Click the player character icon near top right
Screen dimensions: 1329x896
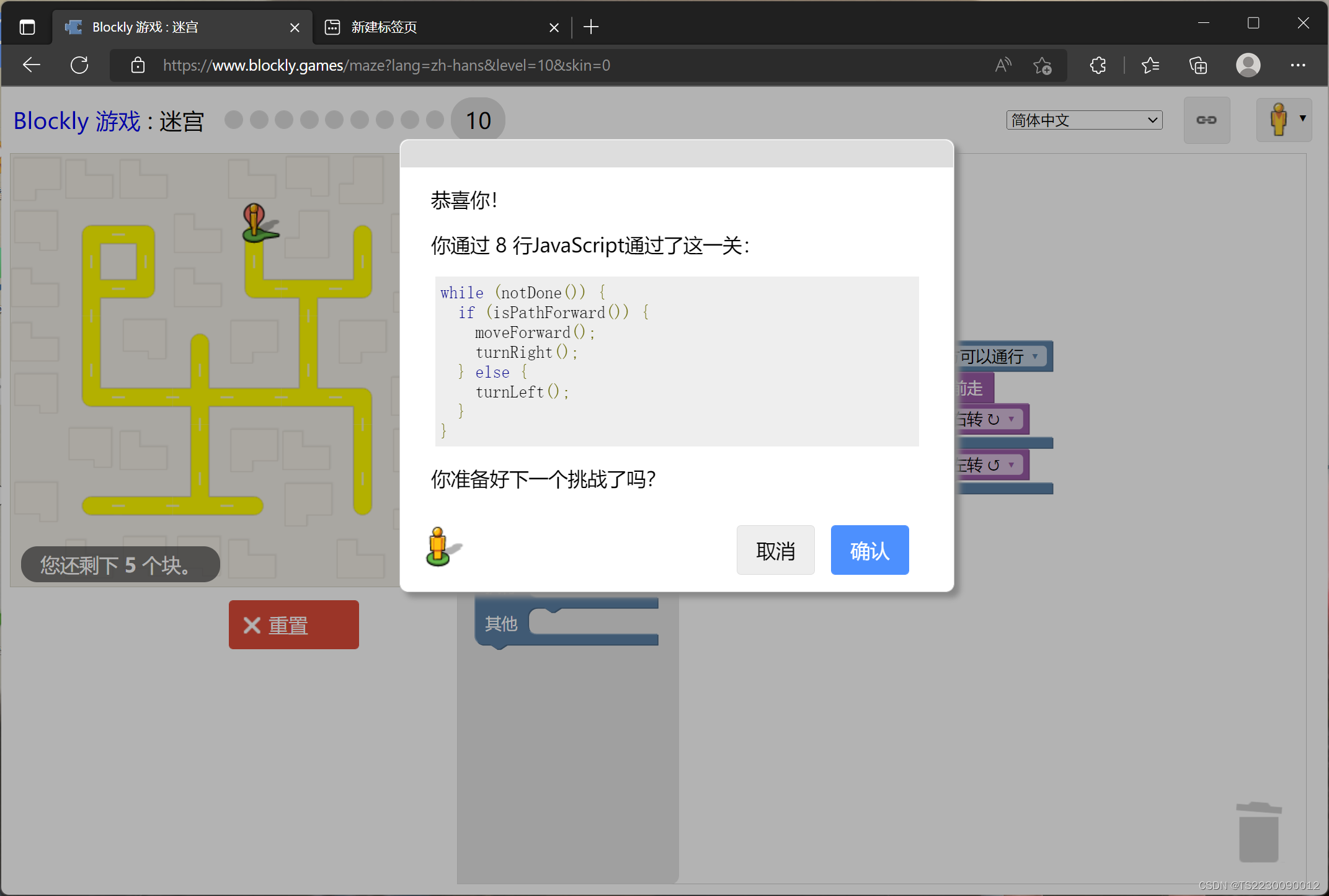[1279, 120]
